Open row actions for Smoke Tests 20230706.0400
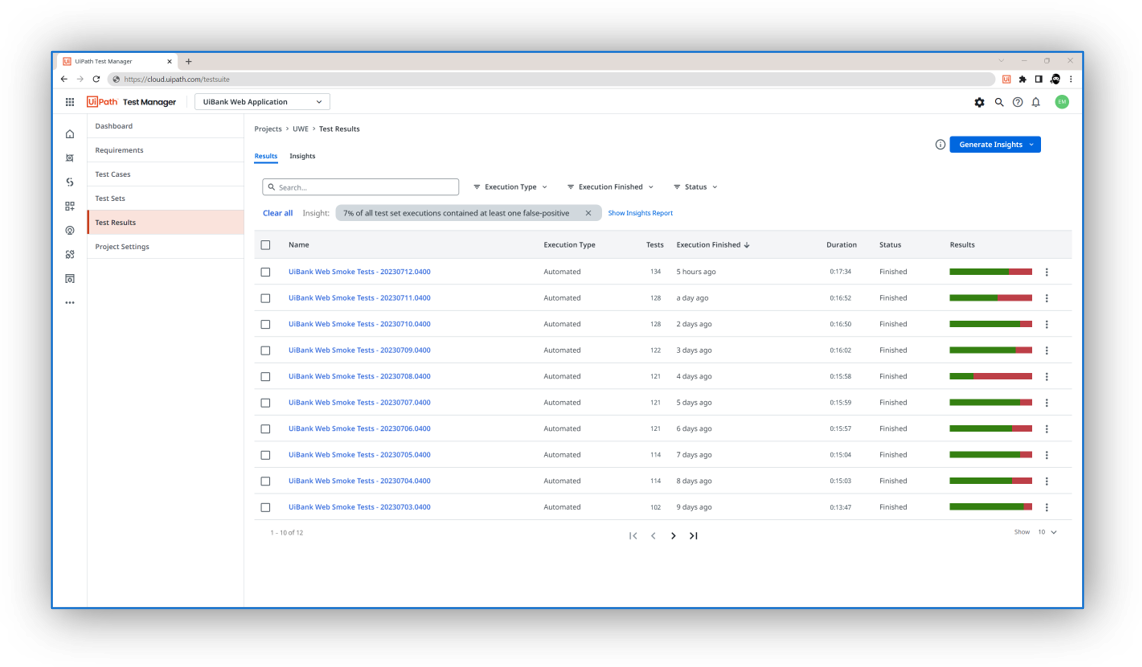The height and width of the screenshot is (667, 1142). click(x=1047, y=429)
